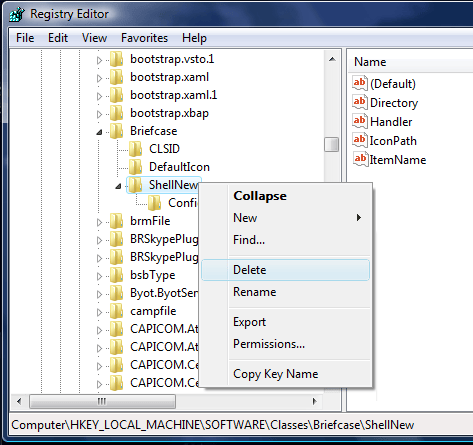
Task: Select the bootstrap.xaml.1 key label
Action: tap(174, 95)
